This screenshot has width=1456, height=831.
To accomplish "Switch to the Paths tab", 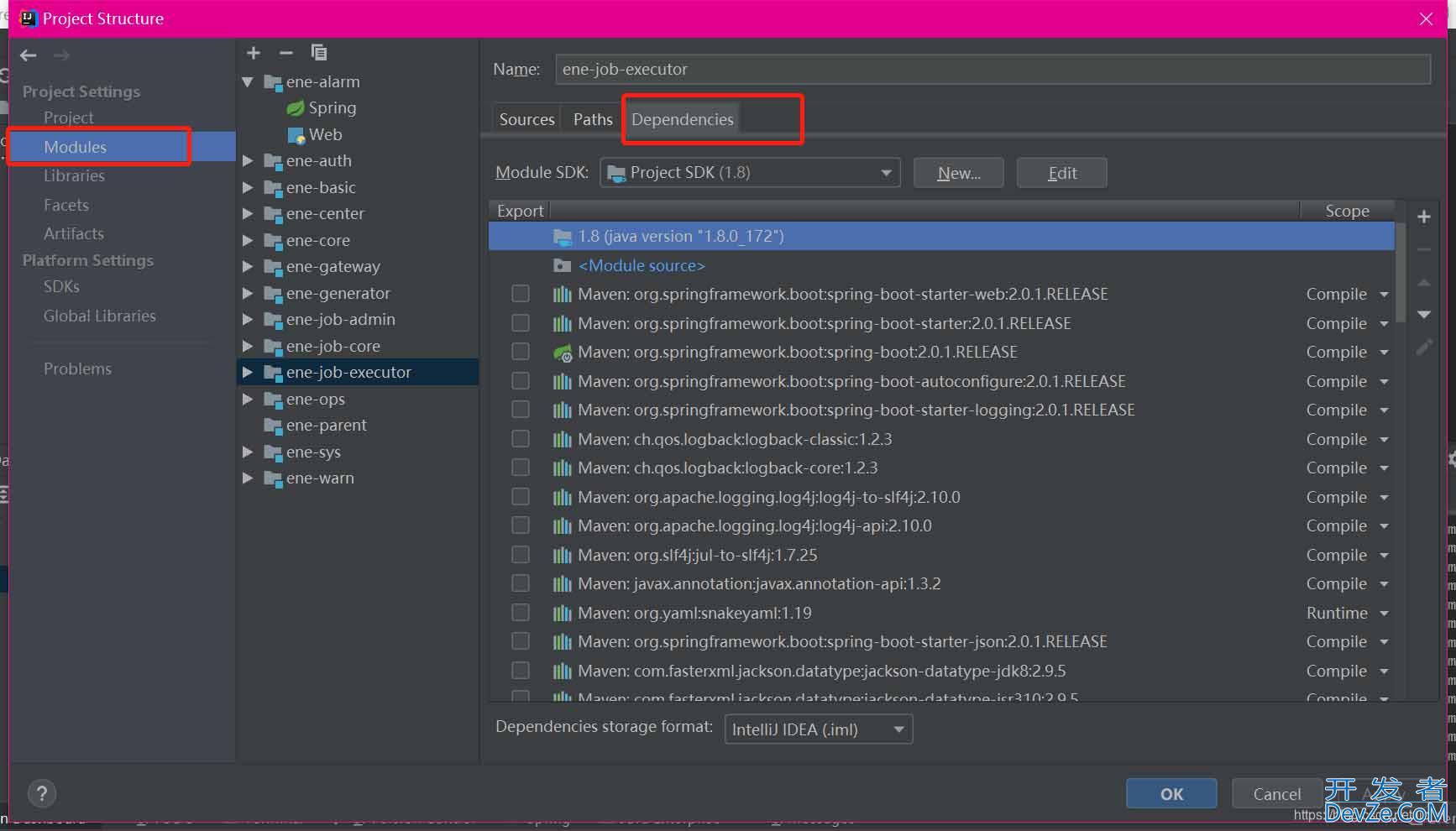I will point(593,119).
